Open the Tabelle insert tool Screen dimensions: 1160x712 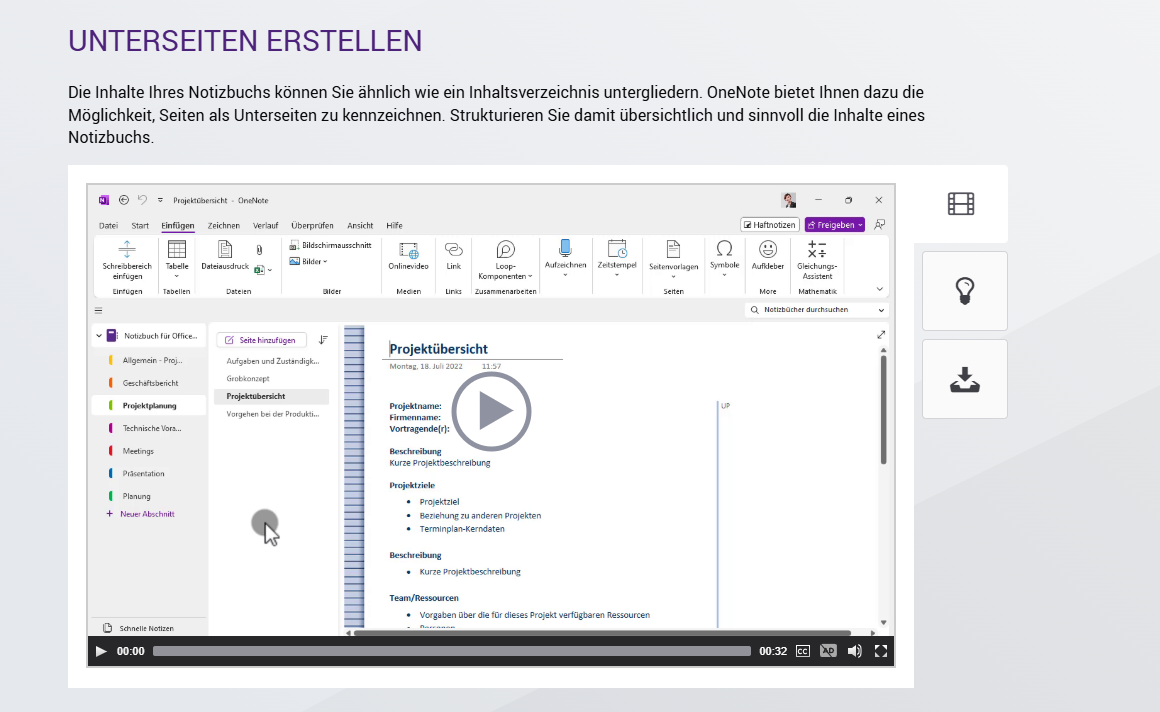[x=177, y=259]
